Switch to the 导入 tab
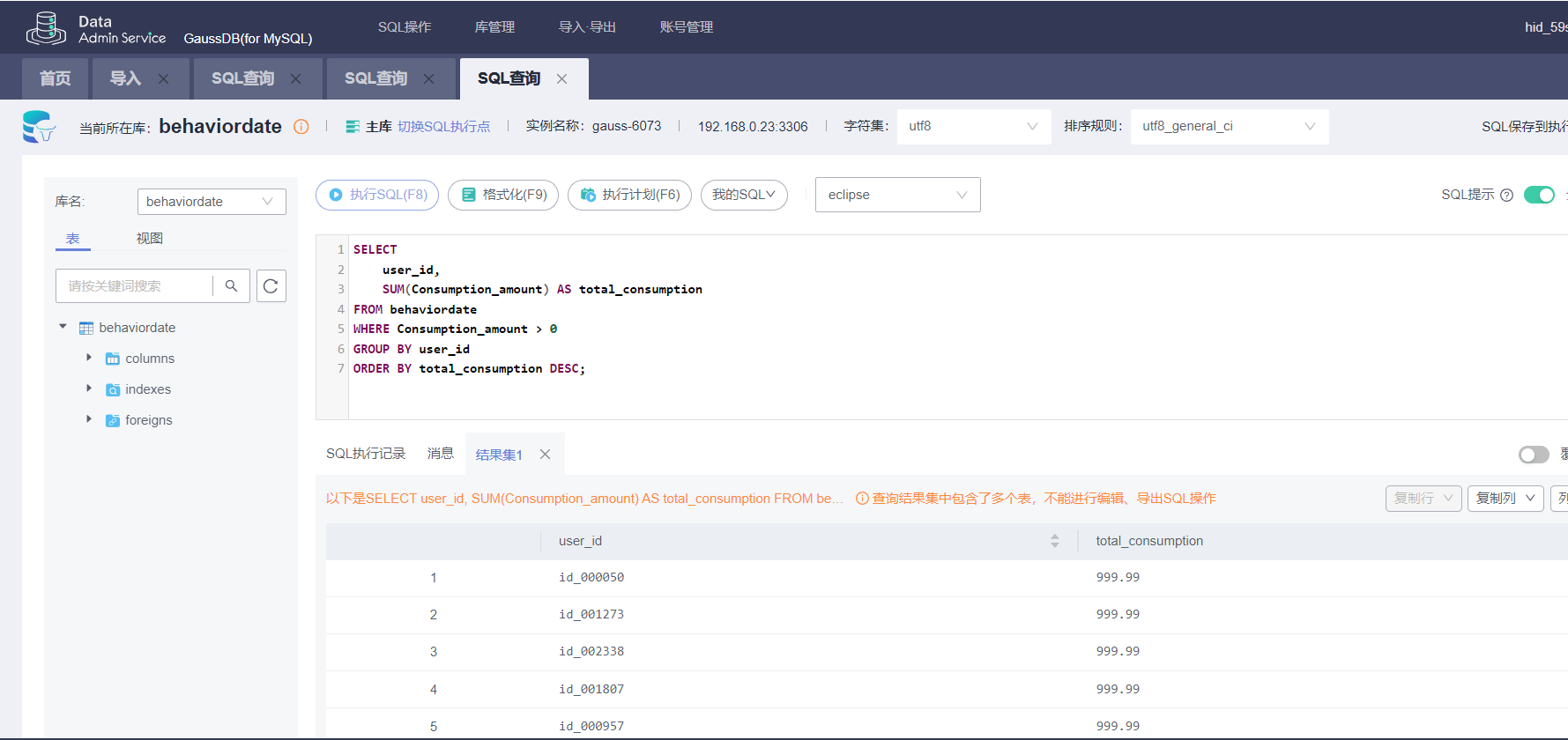The width and height of the screenshot is (1568, 740). [125, 78]
